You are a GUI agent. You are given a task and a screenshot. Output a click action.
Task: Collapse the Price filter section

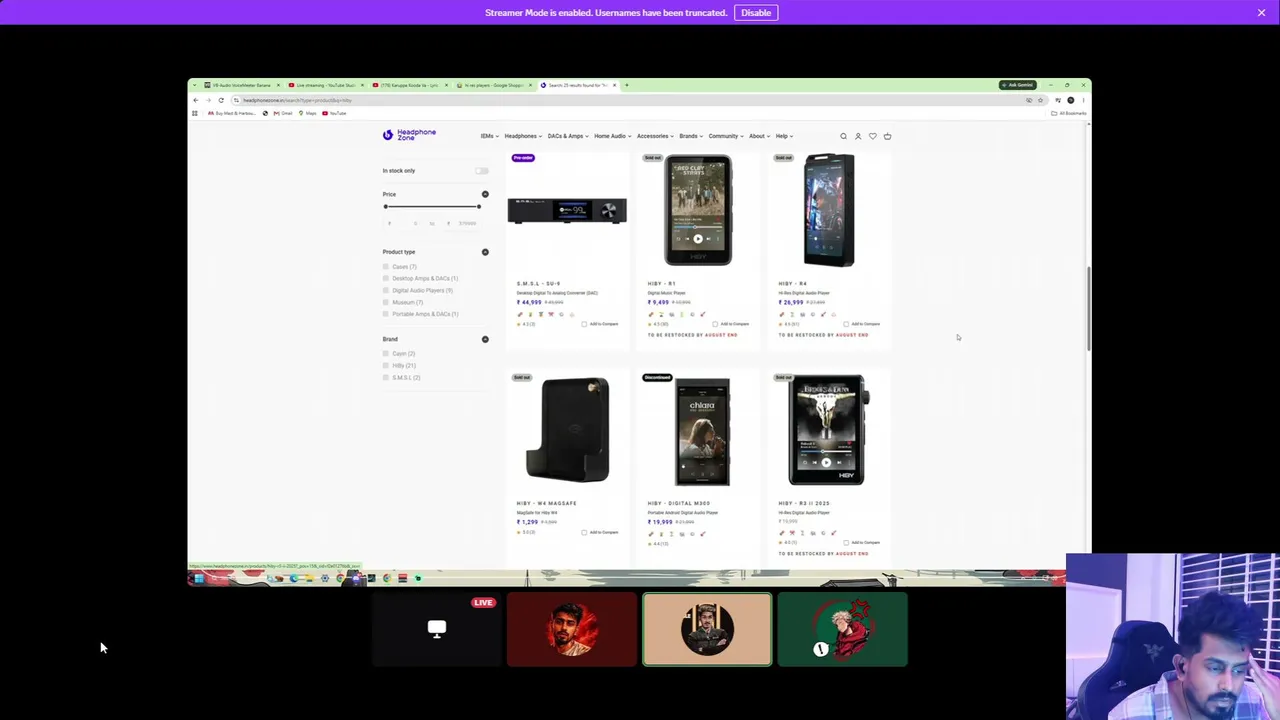click(485, 194)
